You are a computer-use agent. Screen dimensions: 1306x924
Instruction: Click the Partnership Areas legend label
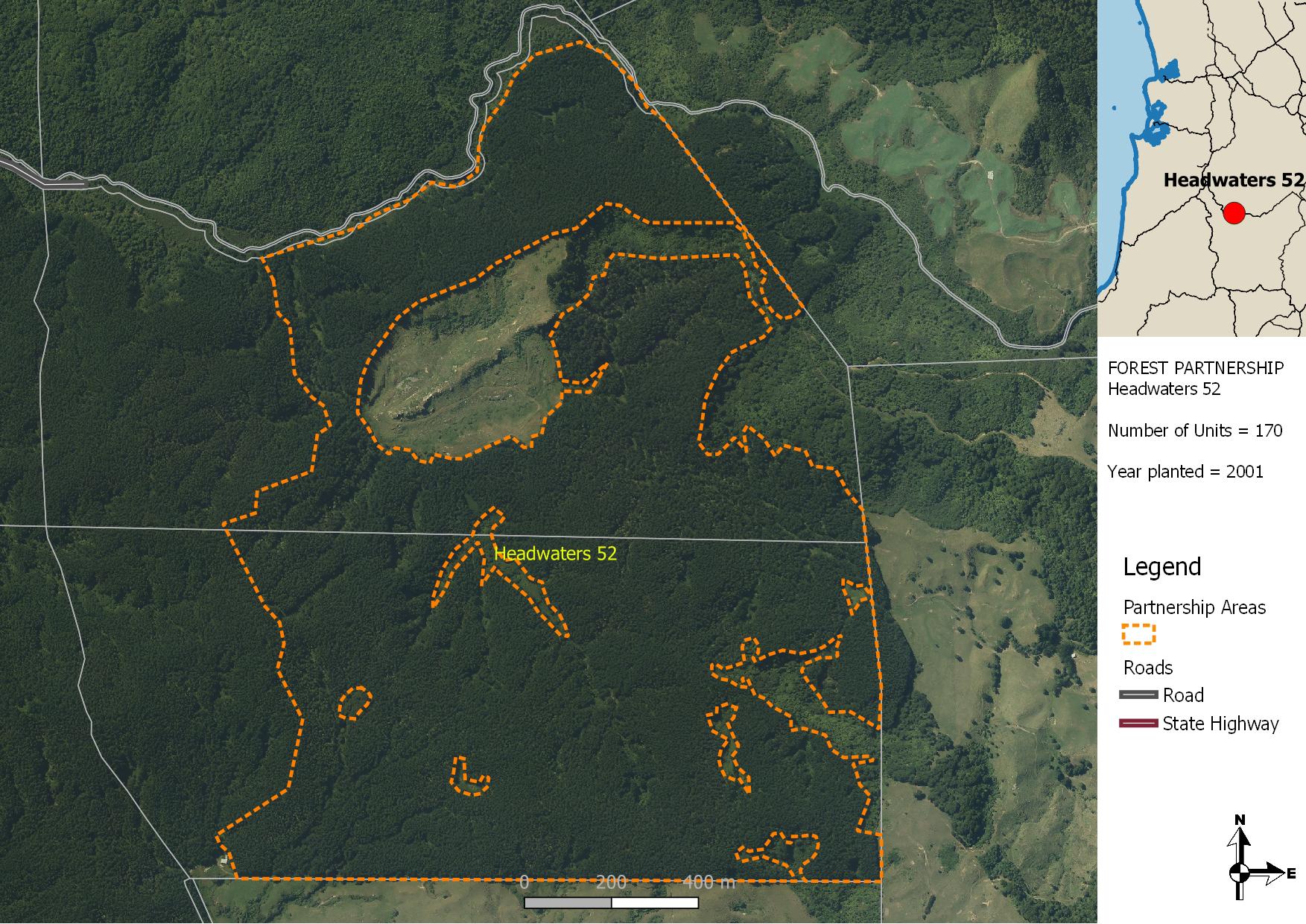click(x=1194, y=608)
